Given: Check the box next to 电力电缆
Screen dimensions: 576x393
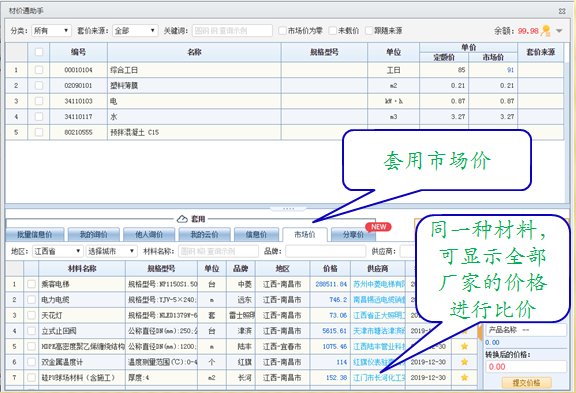Looking at the screenshot, I should [31, 300].
